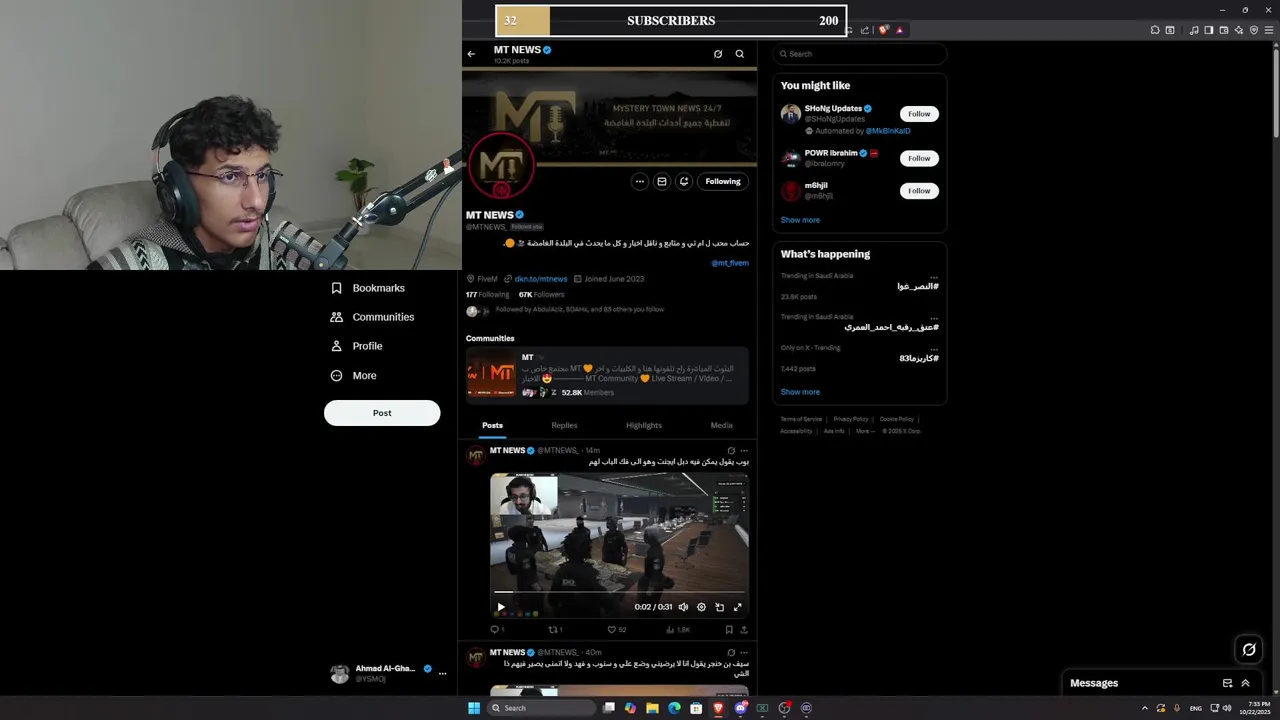The height and width of the screenshot is (720, 1280).
Task: Click Show more under You might like
Action: tap(800, 220)
